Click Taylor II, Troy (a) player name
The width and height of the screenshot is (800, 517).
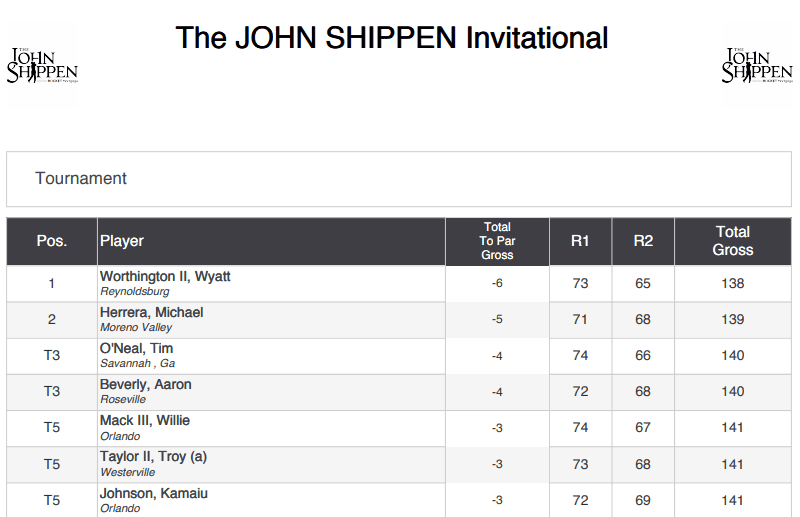(x=154, y=457)
